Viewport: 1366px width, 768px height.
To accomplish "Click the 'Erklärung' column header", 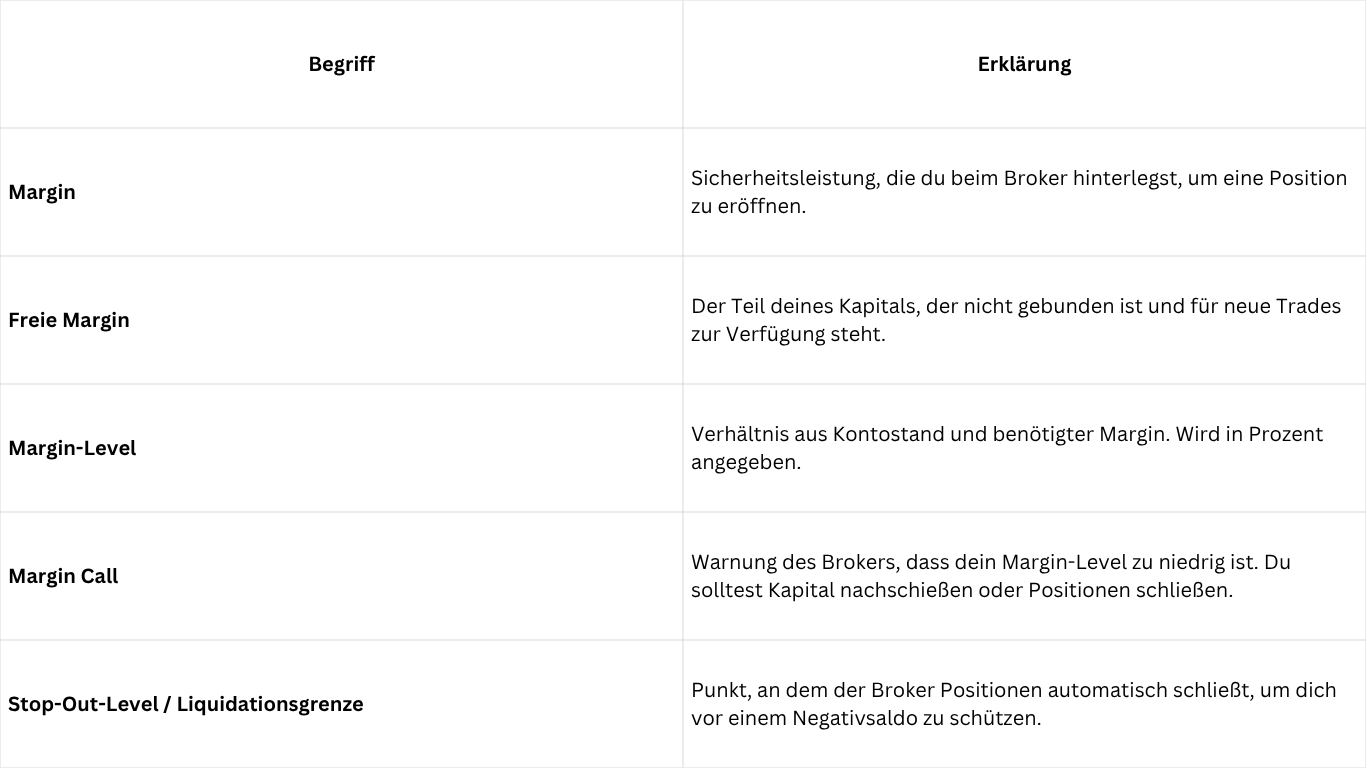I will point(1024,64).
